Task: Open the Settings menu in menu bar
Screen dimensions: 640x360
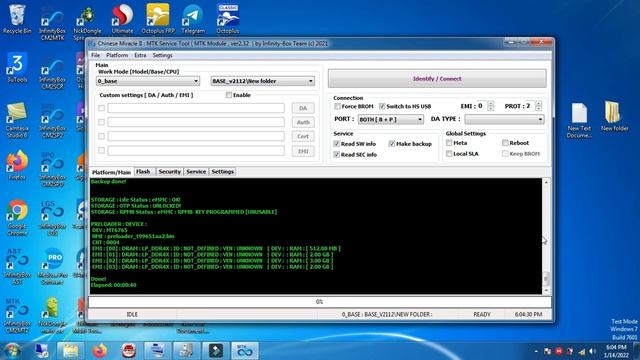Action: 162,55
